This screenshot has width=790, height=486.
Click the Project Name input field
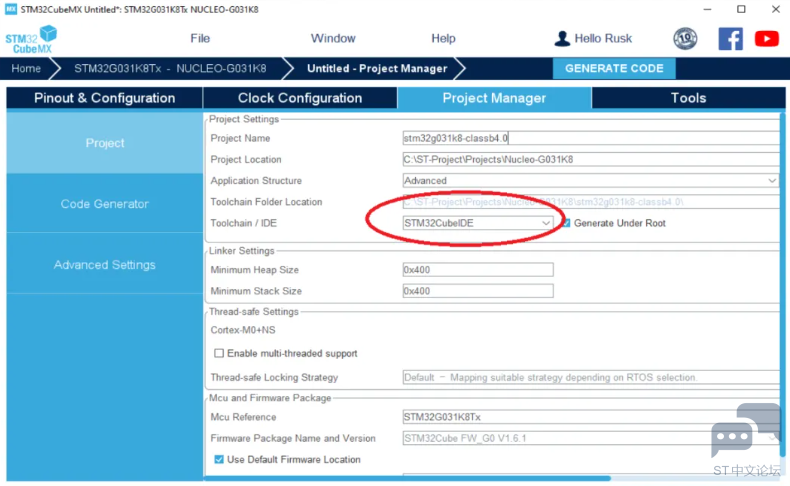point(590,138)
